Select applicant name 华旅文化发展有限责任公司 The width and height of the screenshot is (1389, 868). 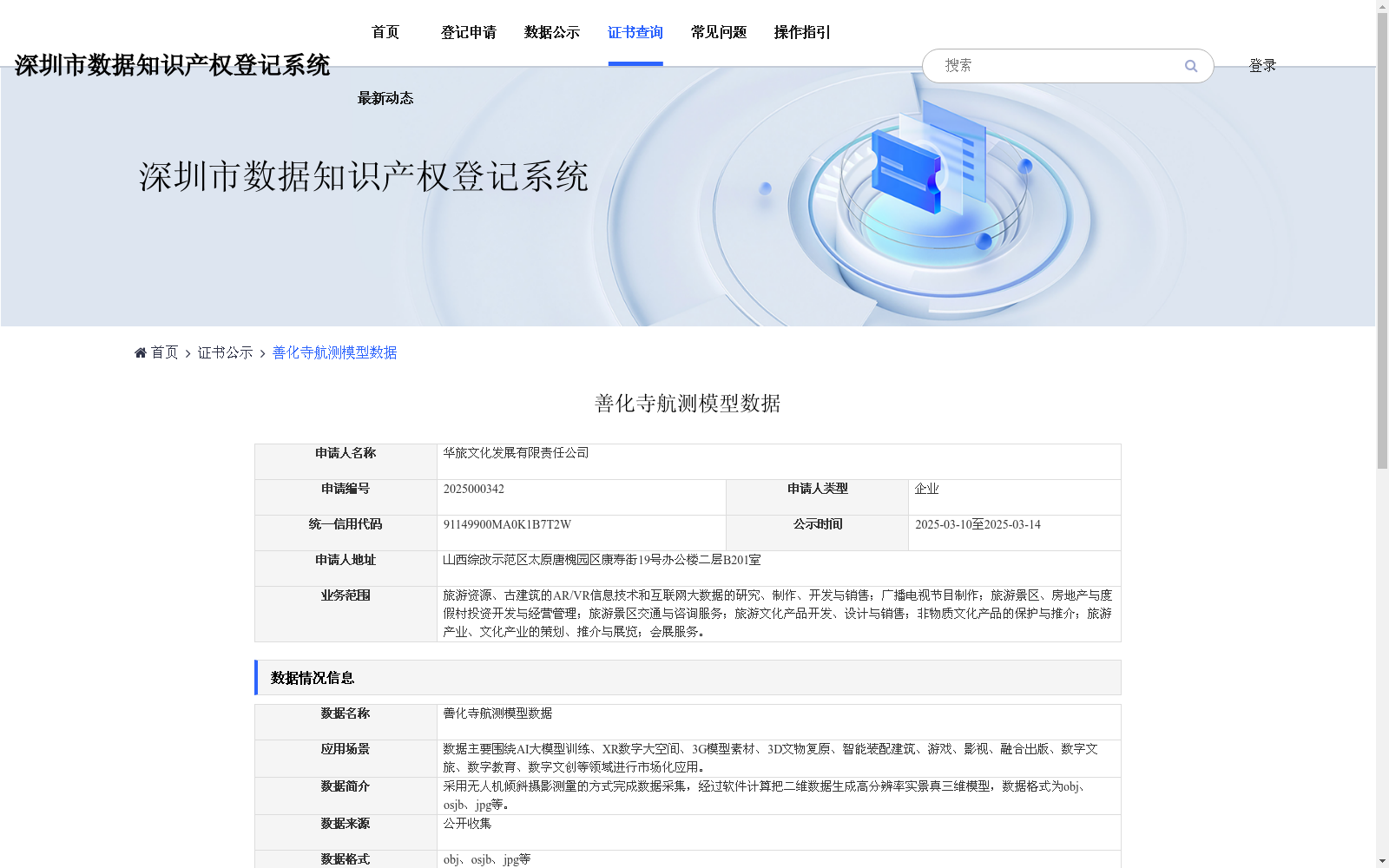point(516,453)
